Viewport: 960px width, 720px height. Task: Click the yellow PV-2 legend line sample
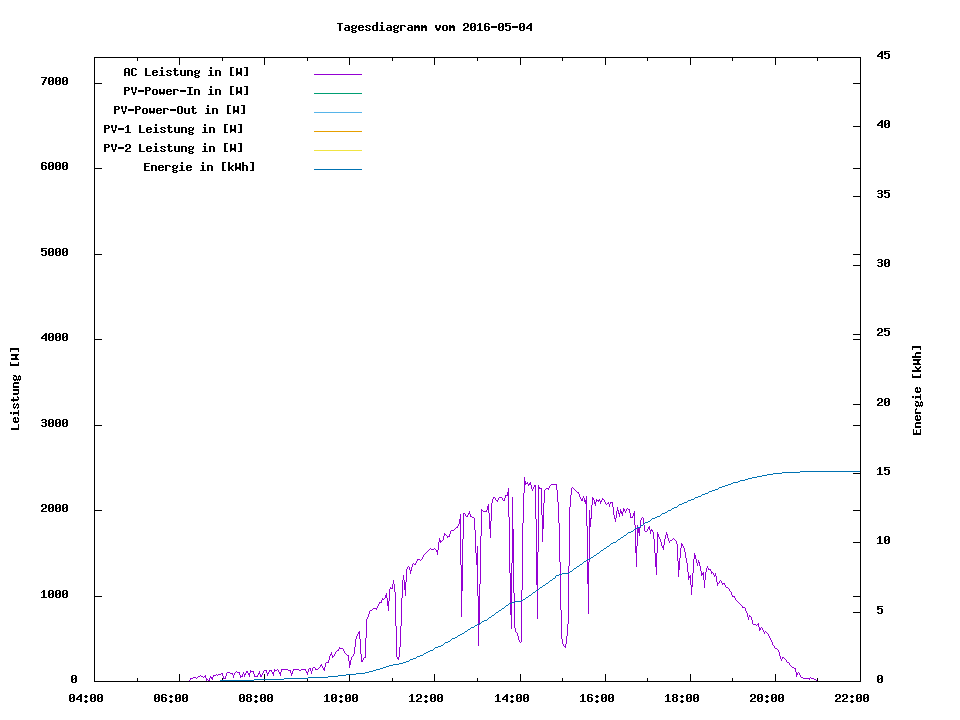[337, 150]
